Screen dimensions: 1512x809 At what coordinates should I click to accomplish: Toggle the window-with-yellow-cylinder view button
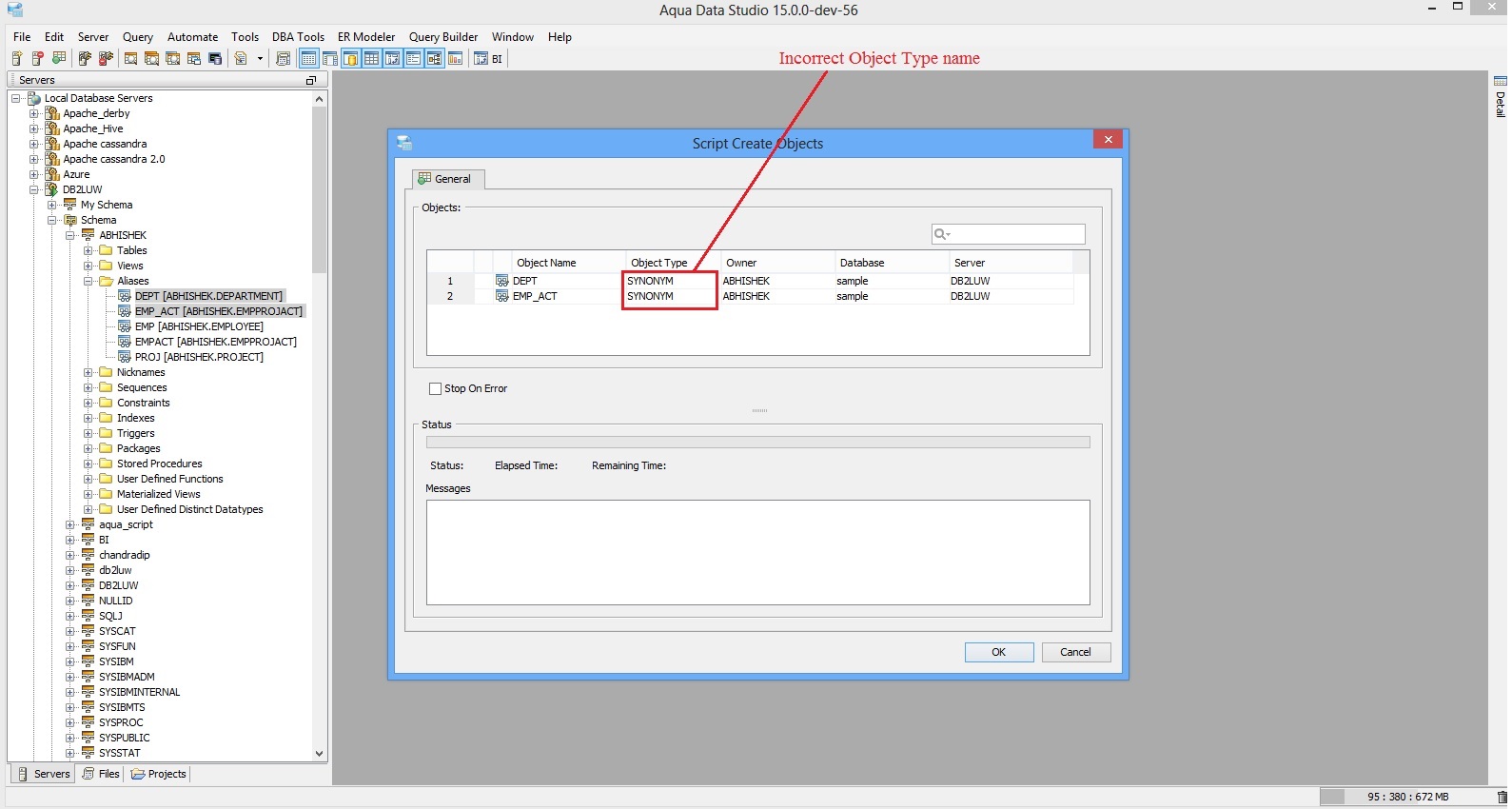tap(351, 59)
